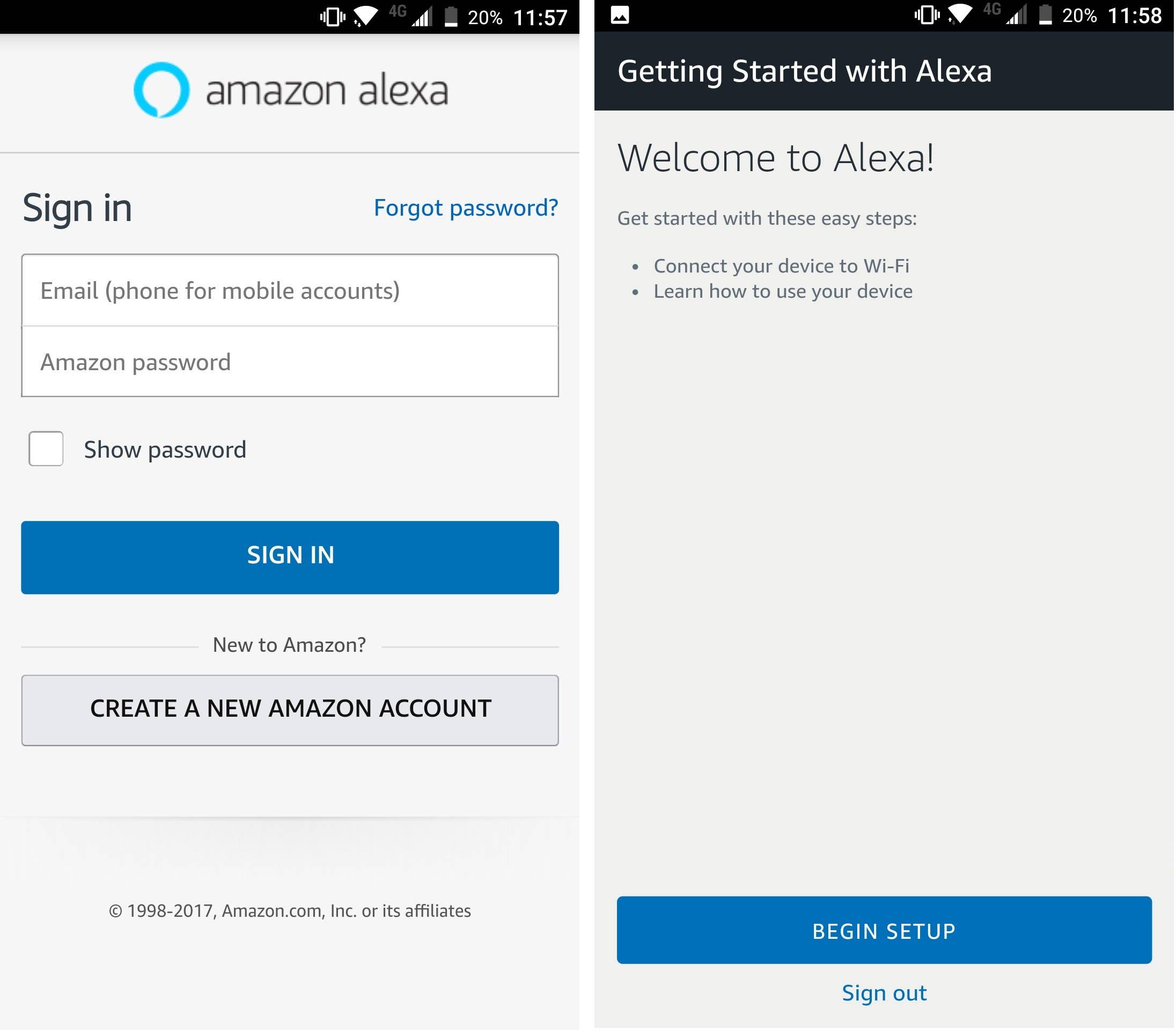Tap the amazon alexa wordmark text
This screenshot has width=1176, height=1030.
pos(327,91)
